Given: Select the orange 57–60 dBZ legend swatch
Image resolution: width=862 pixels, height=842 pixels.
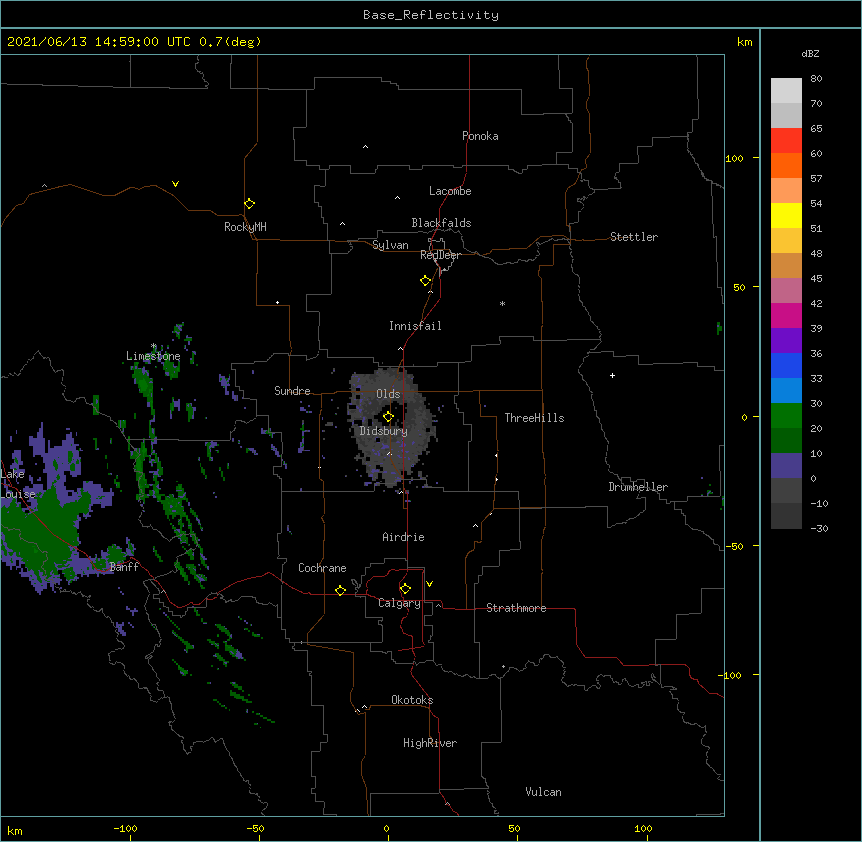Looking at the screenshot, I should [x=786, y=165].
